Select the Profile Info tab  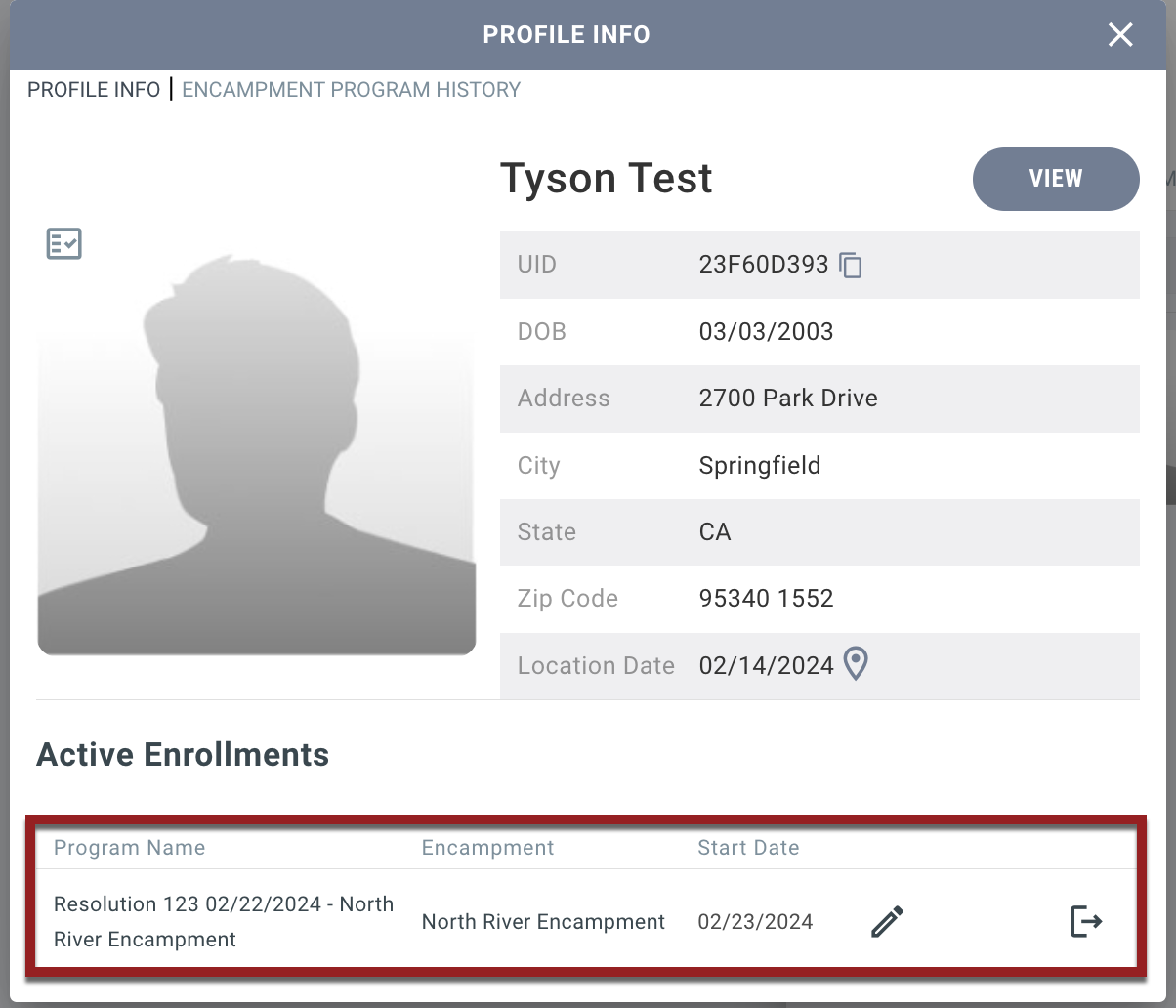pos(93,89)
